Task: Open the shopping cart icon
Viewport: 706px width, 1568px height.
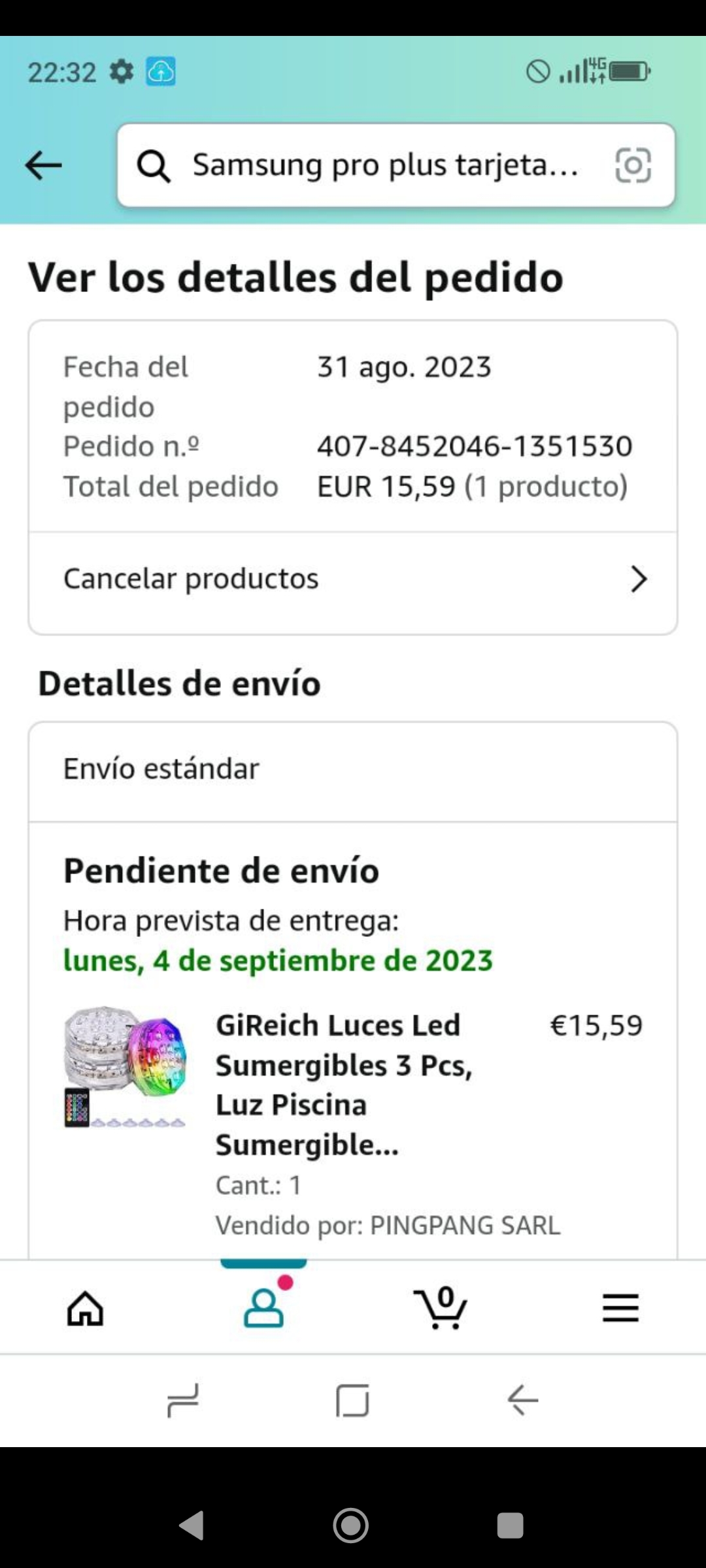Action: [441, 1308]
